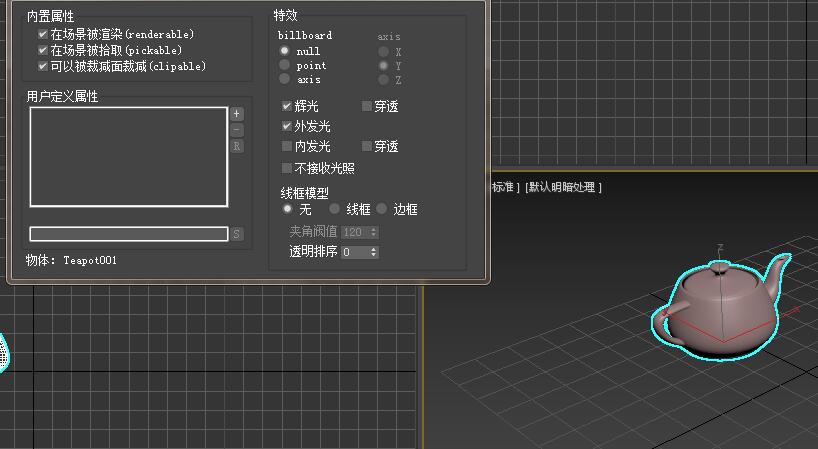Check 穿透 next to 辉光

[x=367, y=106]
